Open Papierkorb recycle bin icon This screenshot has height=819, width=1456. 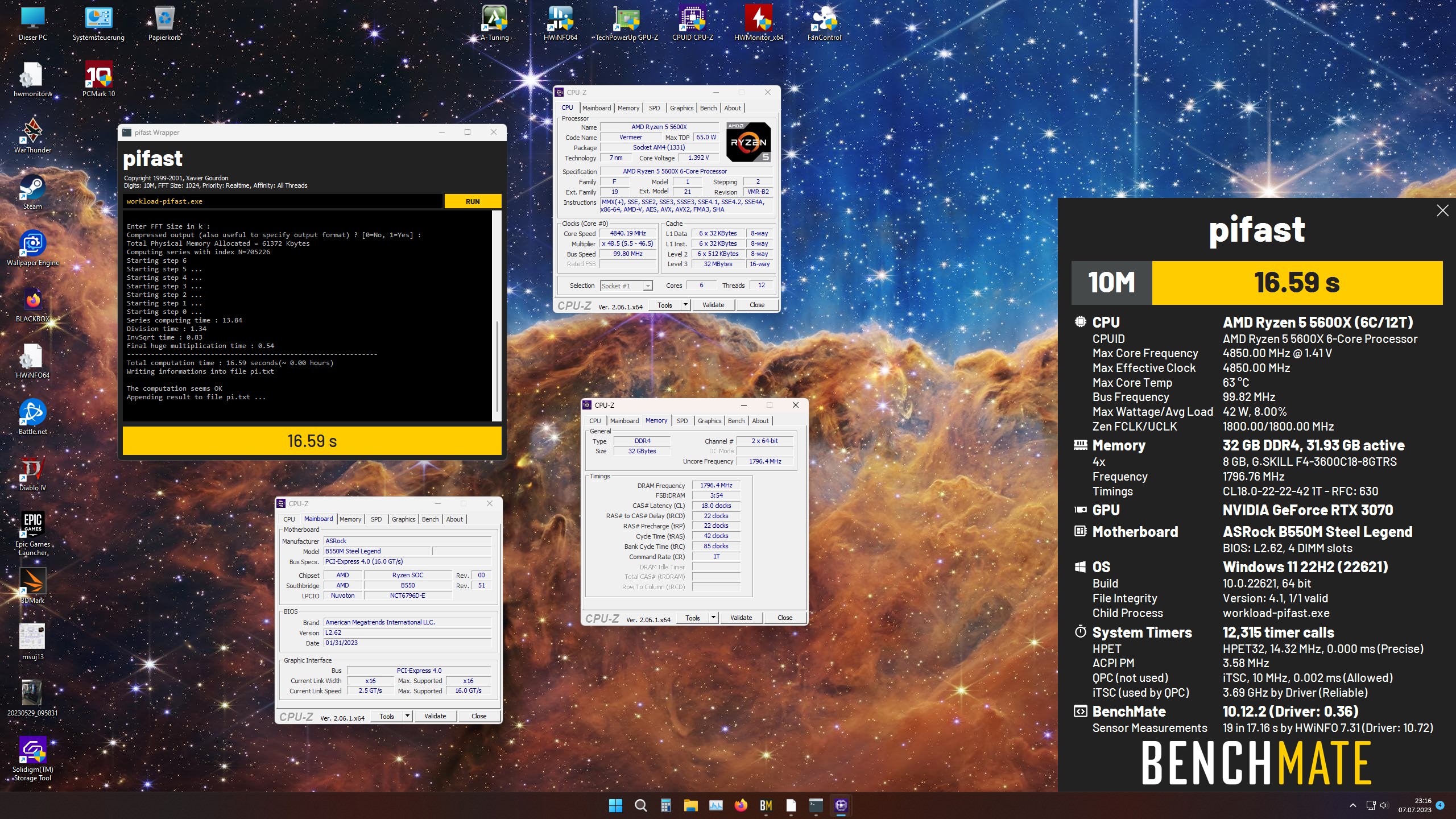click(164, 23)
